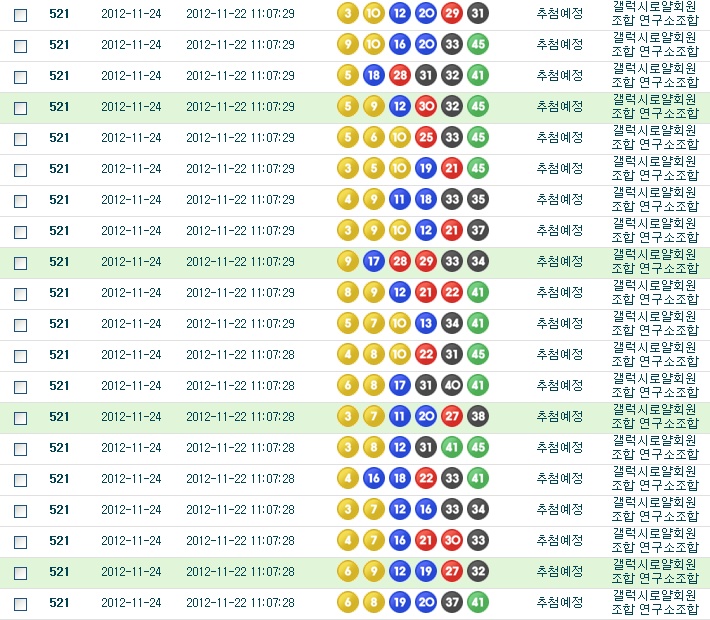Click the blue number 13 ball
The image size is (710, 620).
click(x=426, y=324)
